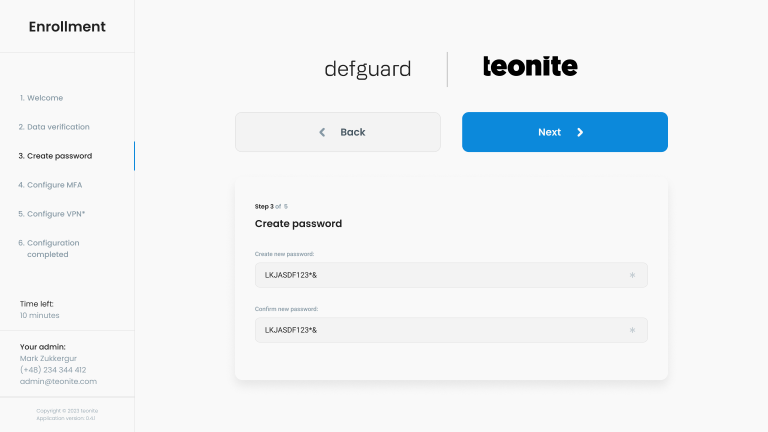
Task: Select the Create password step
Action: click(x=55, y=156)
